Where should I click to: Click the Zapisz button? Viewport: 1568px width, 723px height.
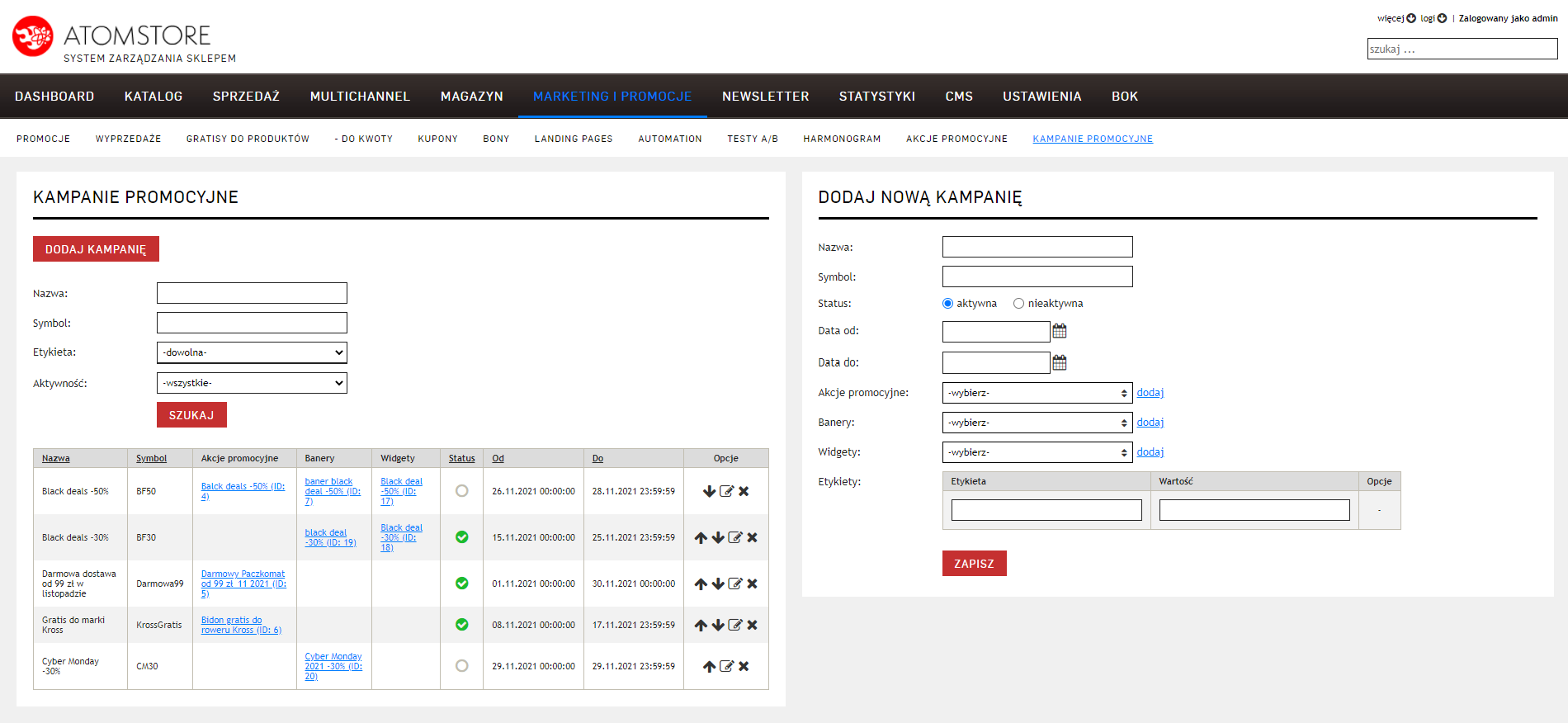[x=974, y=564]
